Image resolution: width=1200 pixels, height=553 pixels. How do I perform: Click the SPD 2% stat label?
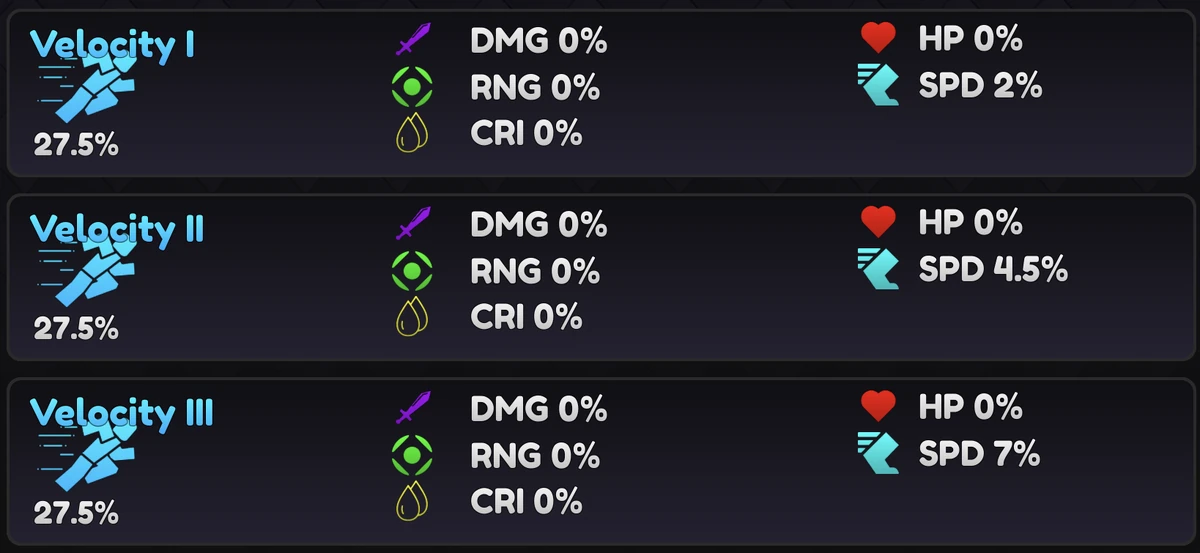pos(980,86)
